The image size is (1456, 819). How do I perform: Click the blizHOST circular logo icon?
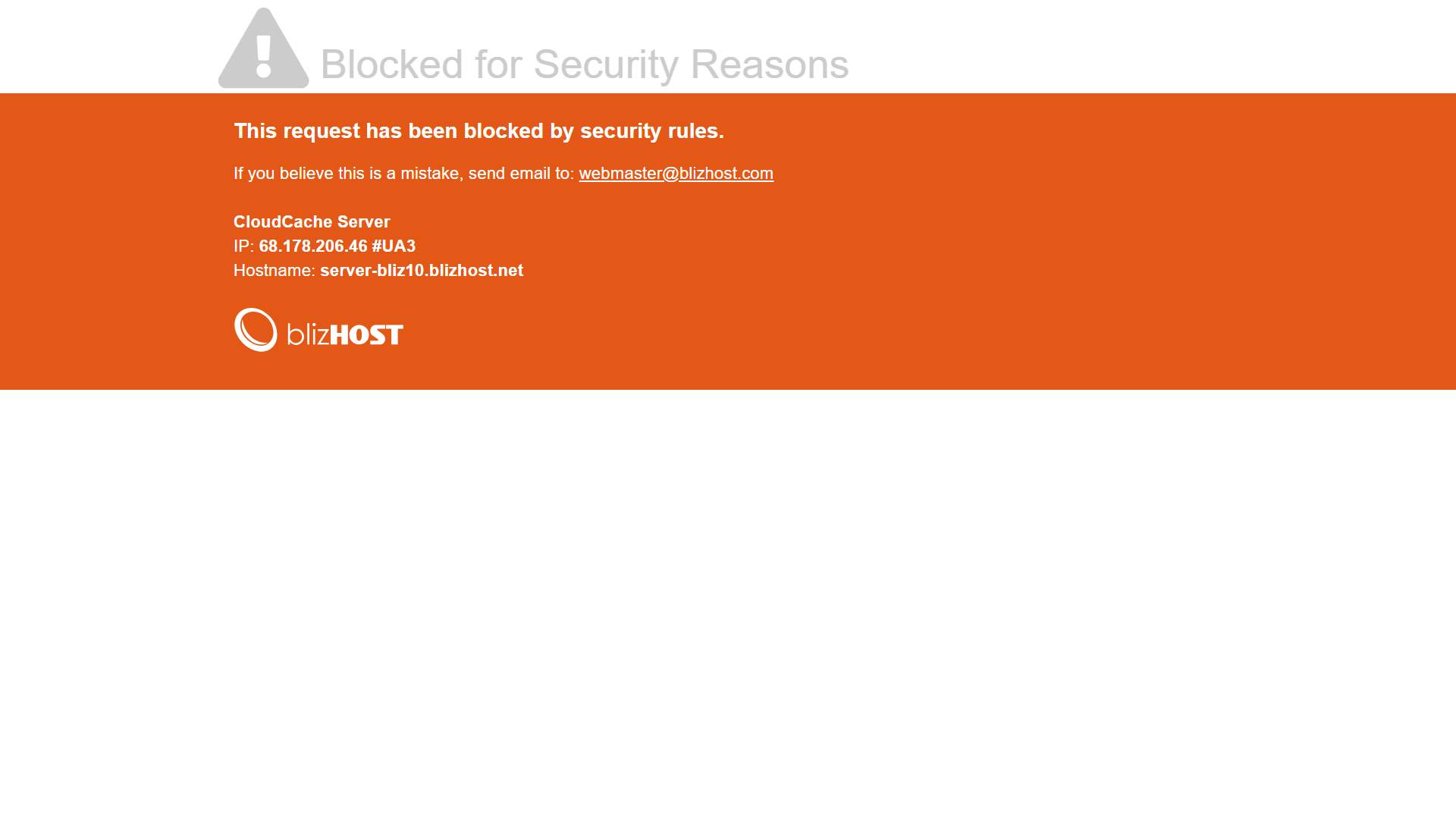tap(256, 330)
